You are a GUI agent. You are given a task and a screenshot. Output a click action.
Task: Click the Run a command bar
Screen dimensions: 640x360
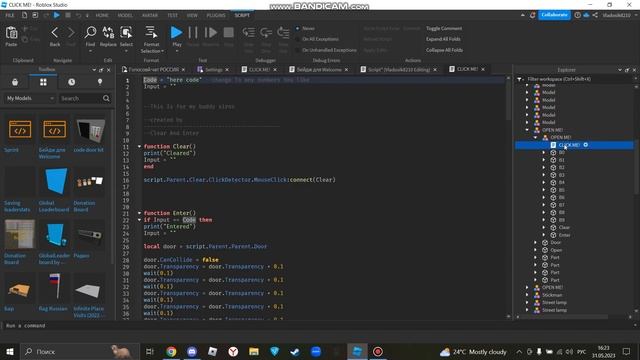pos(318,326)
